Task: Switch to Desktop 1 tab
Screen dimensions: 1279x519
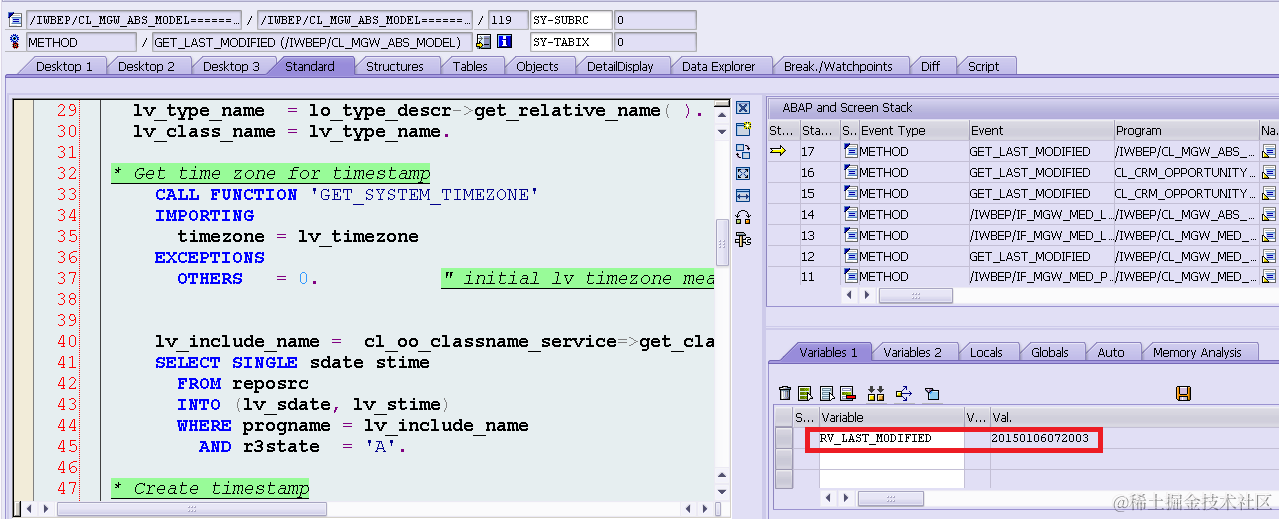Action: 64,66
